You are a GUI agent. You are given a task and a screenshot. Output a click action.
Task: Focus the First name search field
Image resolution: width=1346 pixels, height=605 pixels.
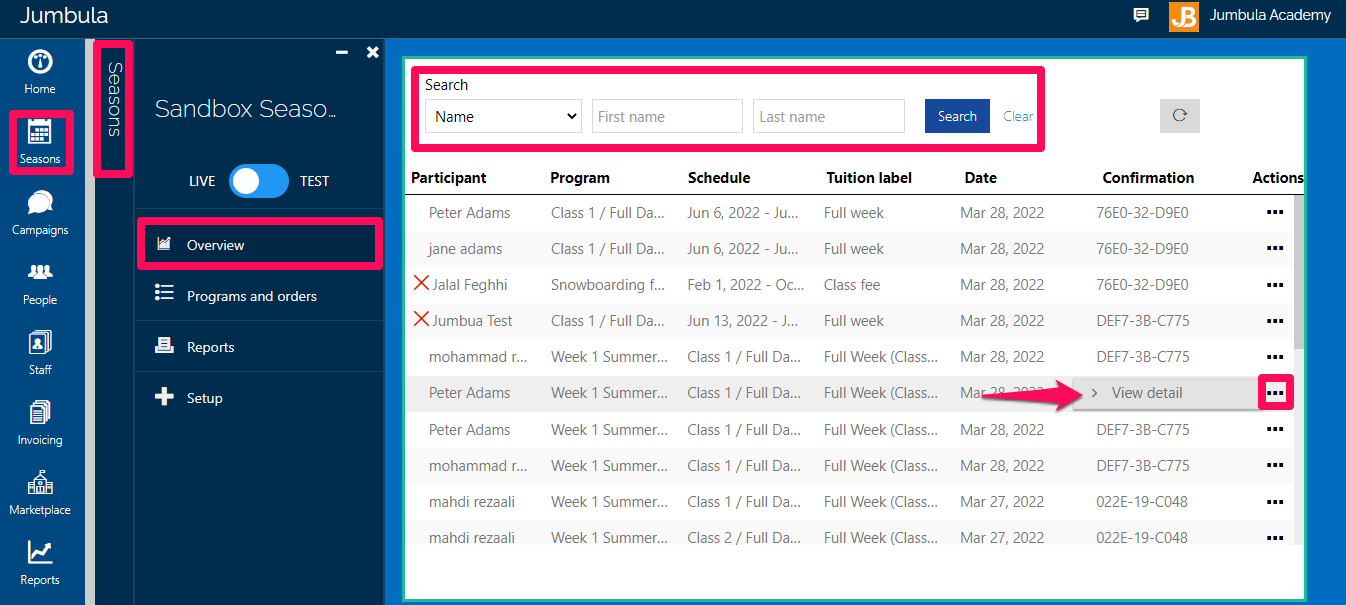click(667, 116)
